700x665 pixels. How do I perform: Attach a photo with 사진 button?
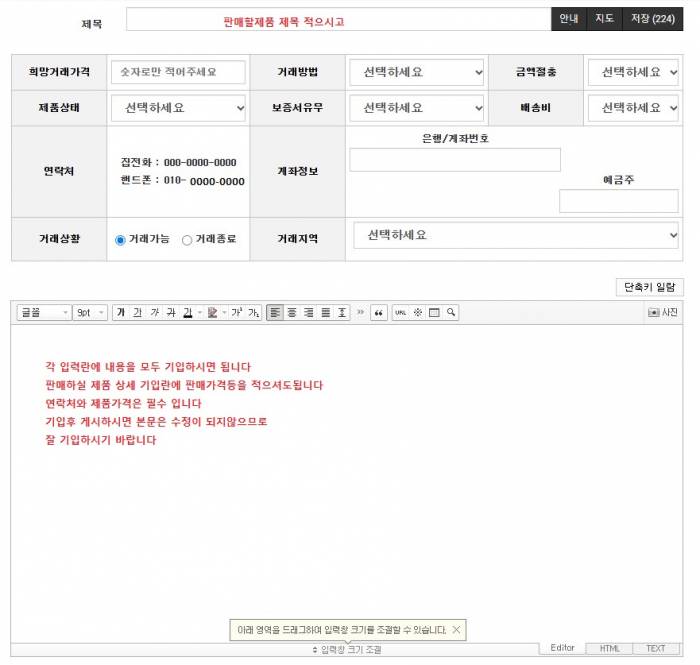662,312
